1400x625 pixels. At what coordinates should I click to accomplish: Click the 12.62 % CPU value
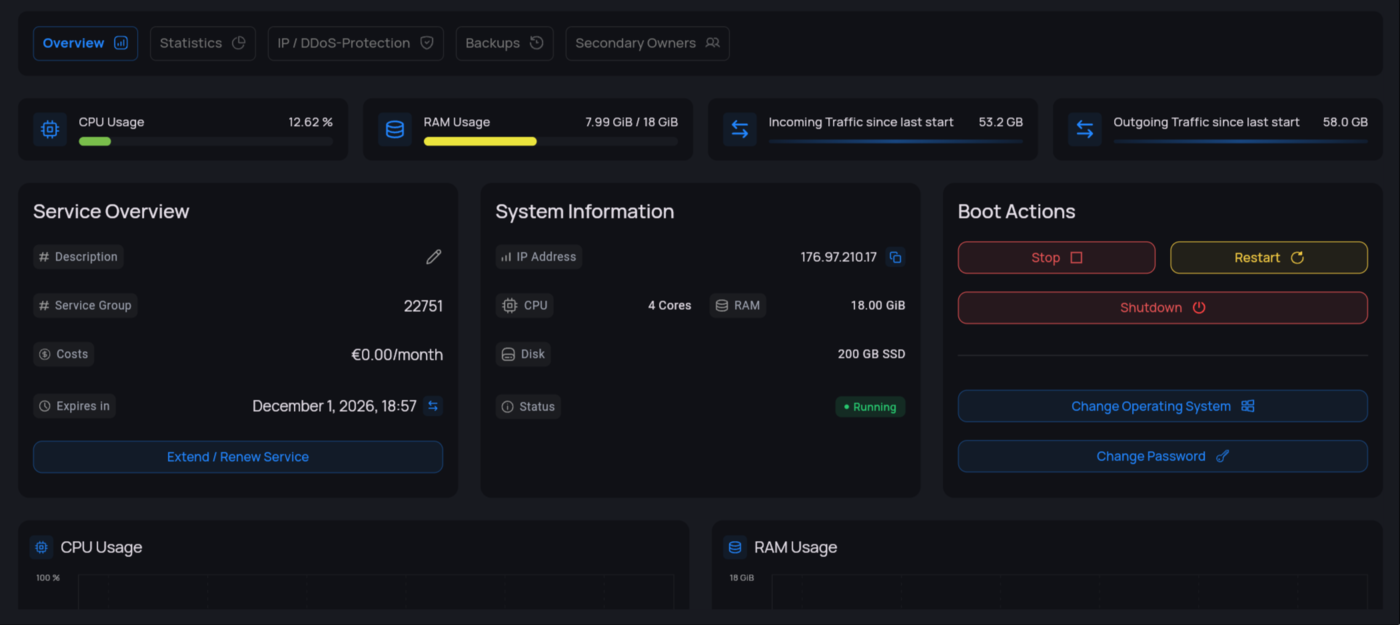point(310,122)
